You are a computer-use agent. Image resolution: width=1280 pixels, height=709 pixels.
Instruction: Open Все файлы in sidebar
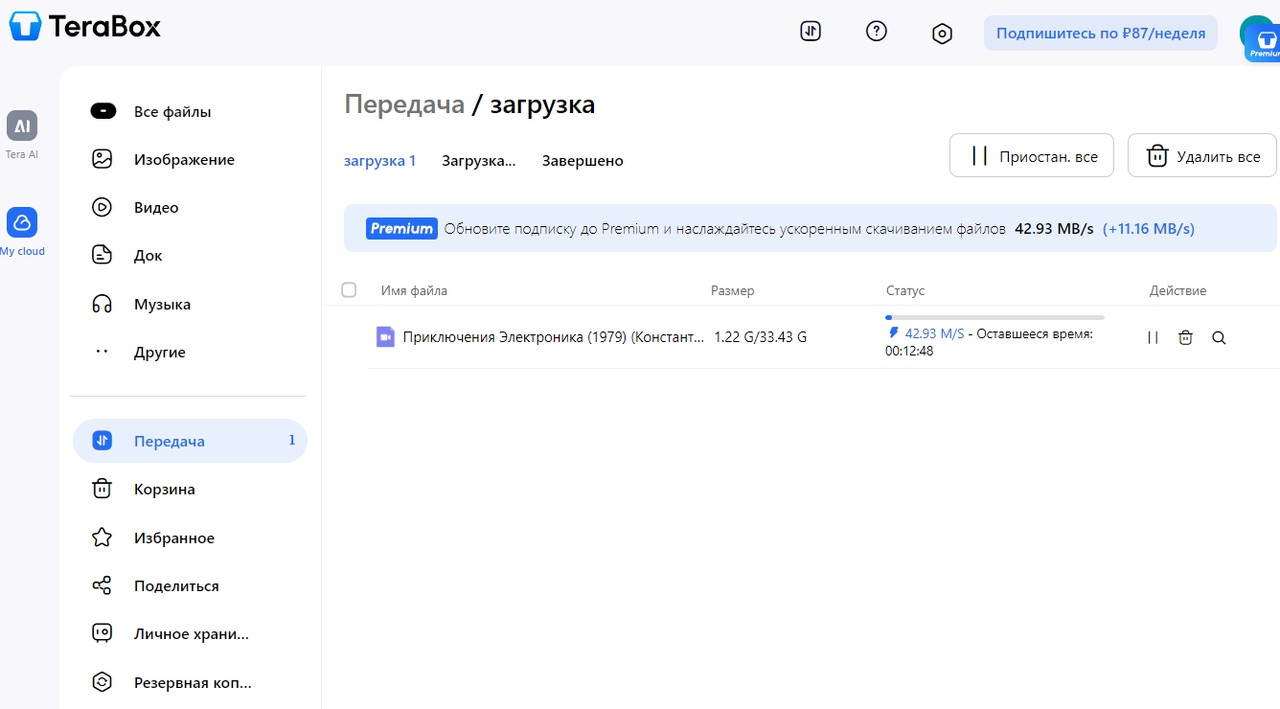point(190,111)
